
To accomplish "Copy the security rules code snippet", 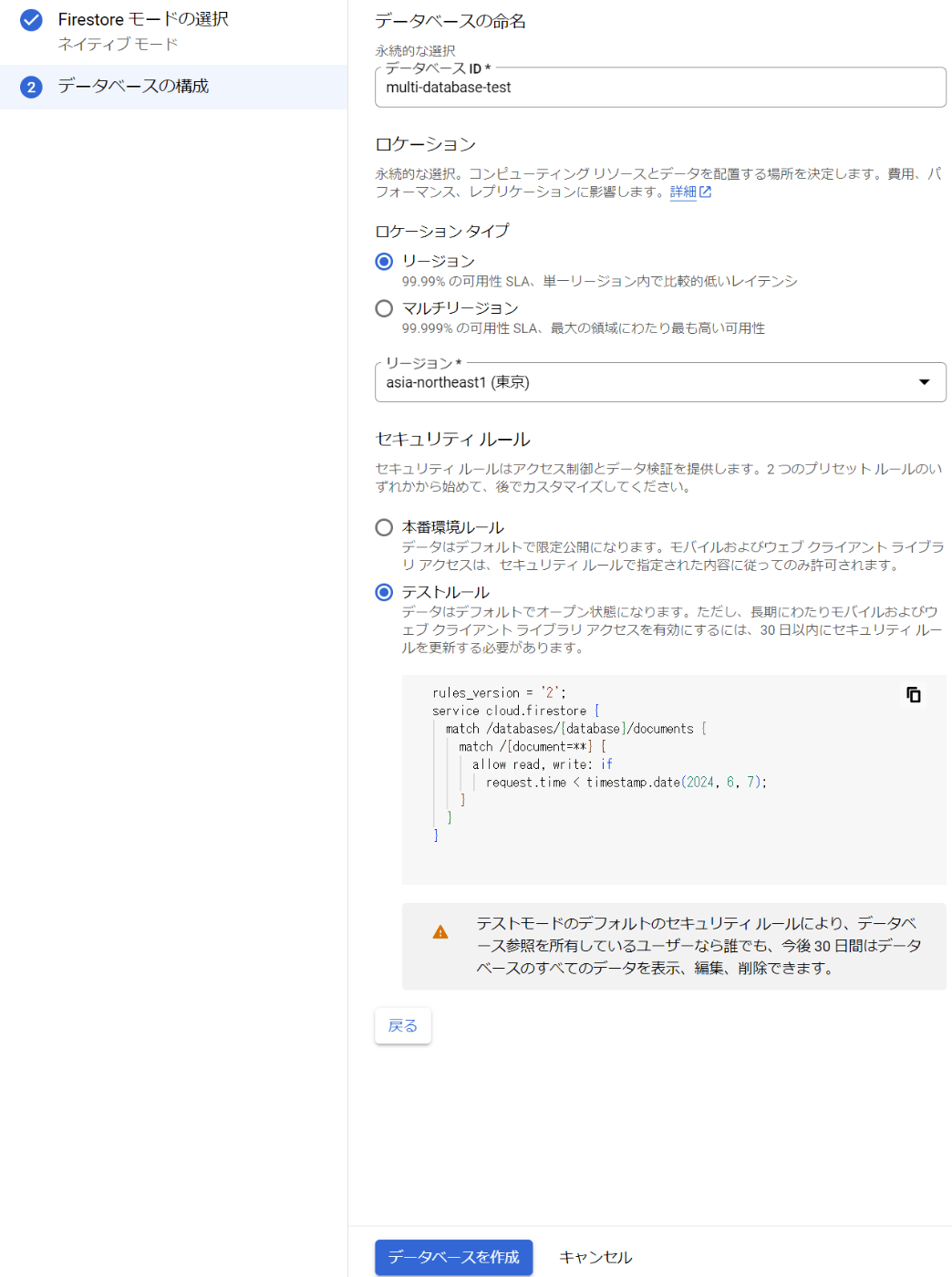I will tap(913, 695).
